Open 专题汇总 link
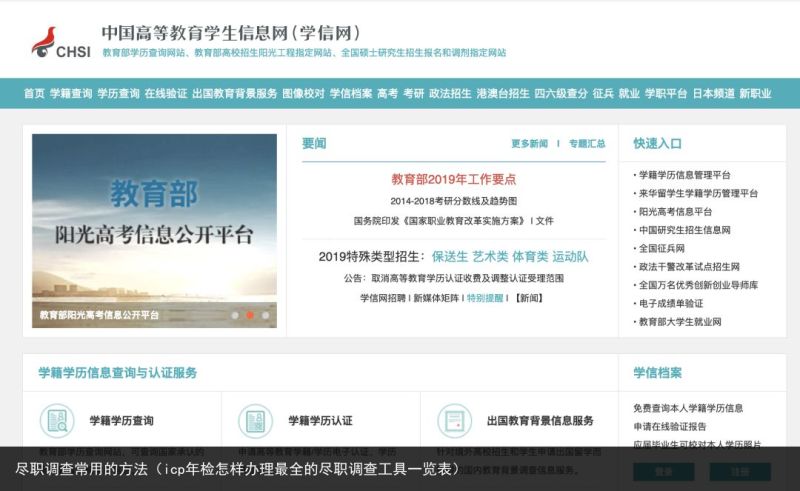 pyautogui.click(x=587, y=143)
